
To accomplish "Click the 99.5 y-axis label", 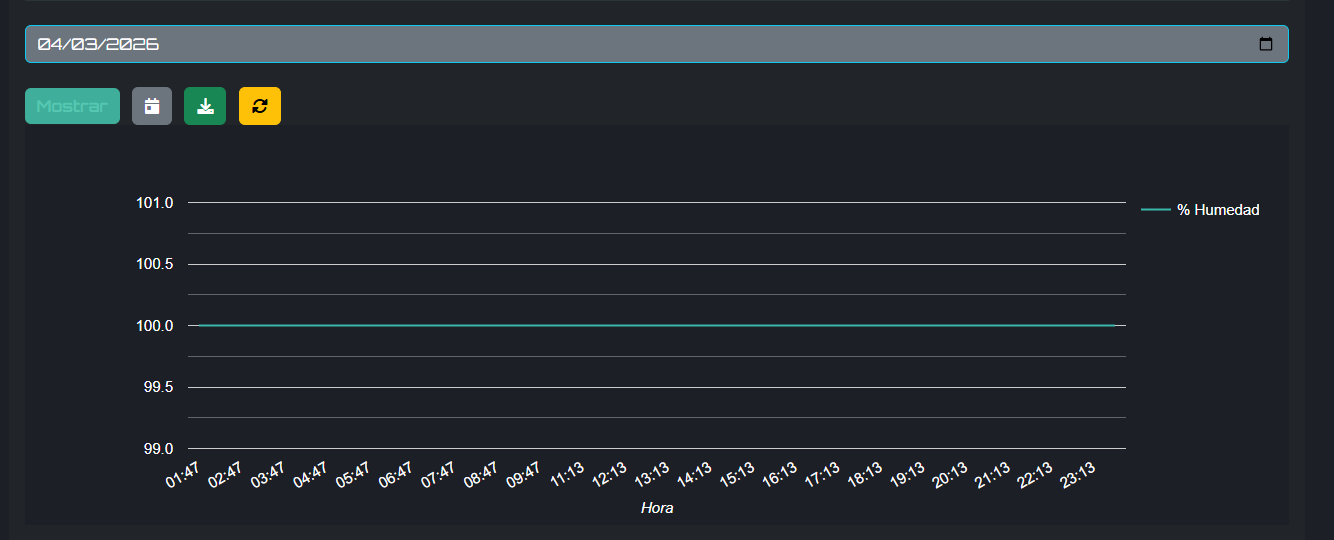I will coord(158,387).
